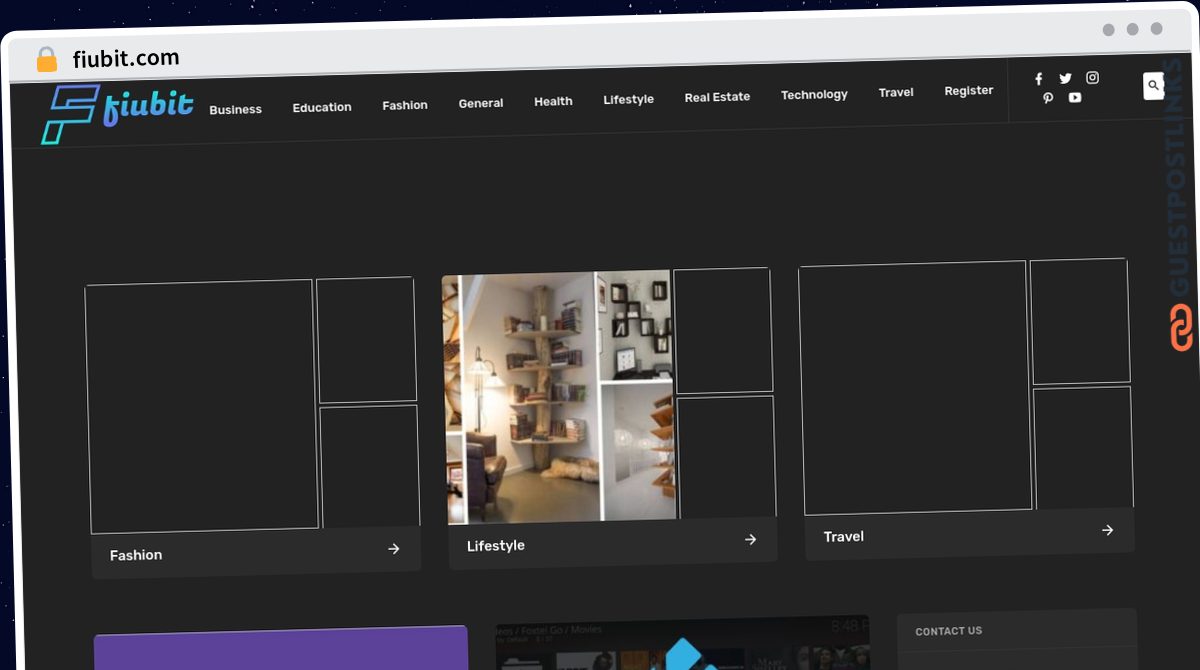Open the Facebook social icon
1200x670 pixels.
(x=1038, y=79)
